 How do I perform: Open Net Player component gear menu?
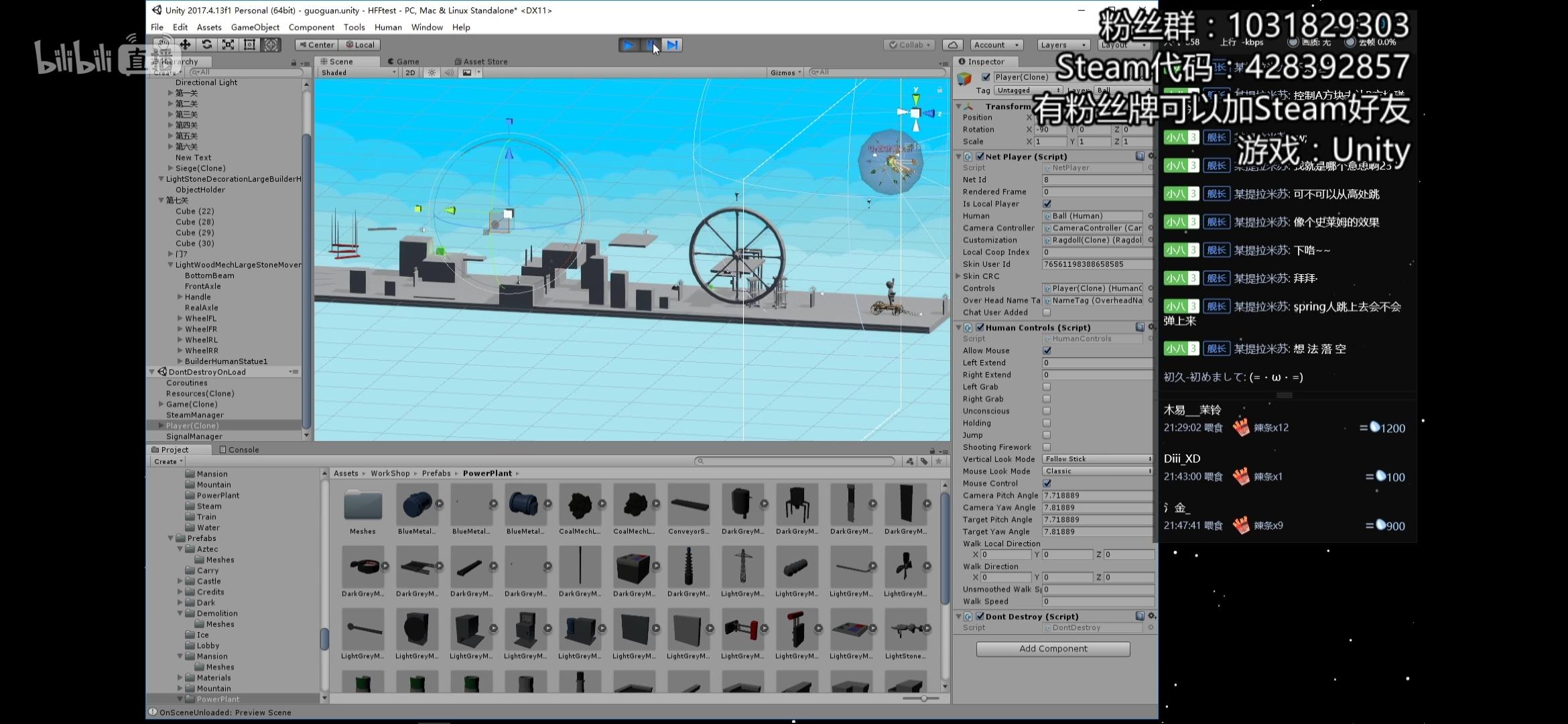[1151, 156]
